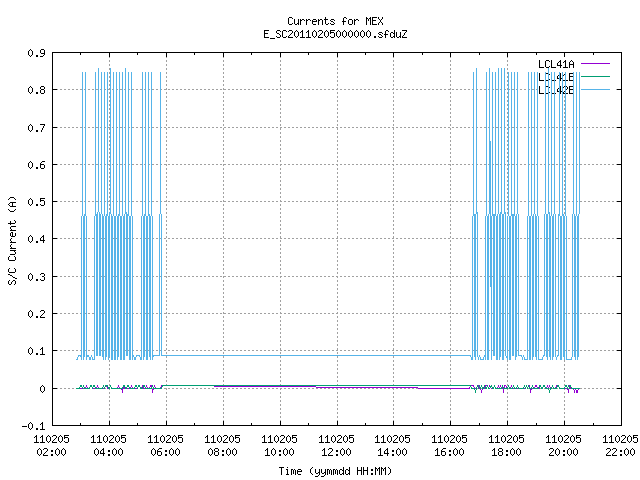The width and height of the screenshot is (640, 480).
Task: Click the green LCL41B legend line sample
Action: [x=595, y=76]
